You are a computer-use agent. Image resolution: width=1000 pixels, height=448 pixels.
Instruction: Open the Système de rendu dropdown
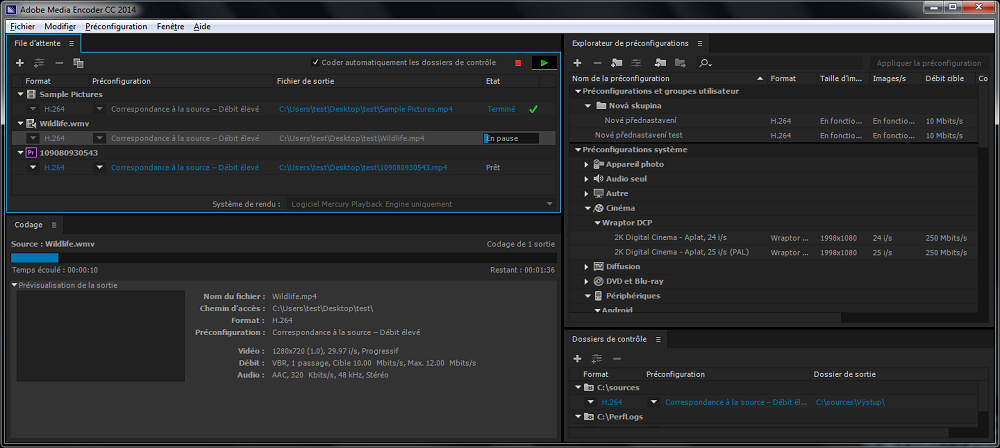[421, 204]
